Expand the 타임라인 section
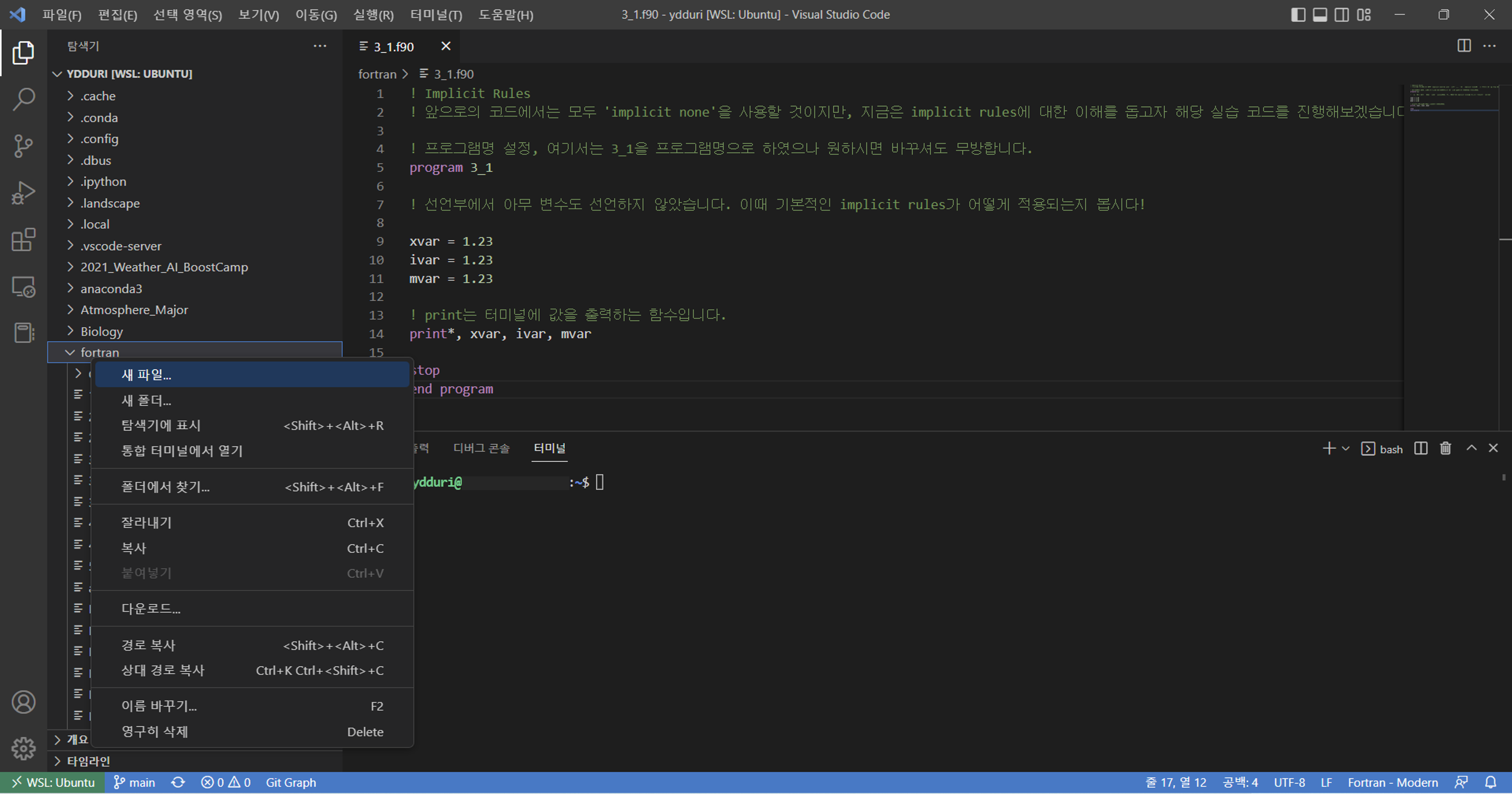 pos(88,761)
